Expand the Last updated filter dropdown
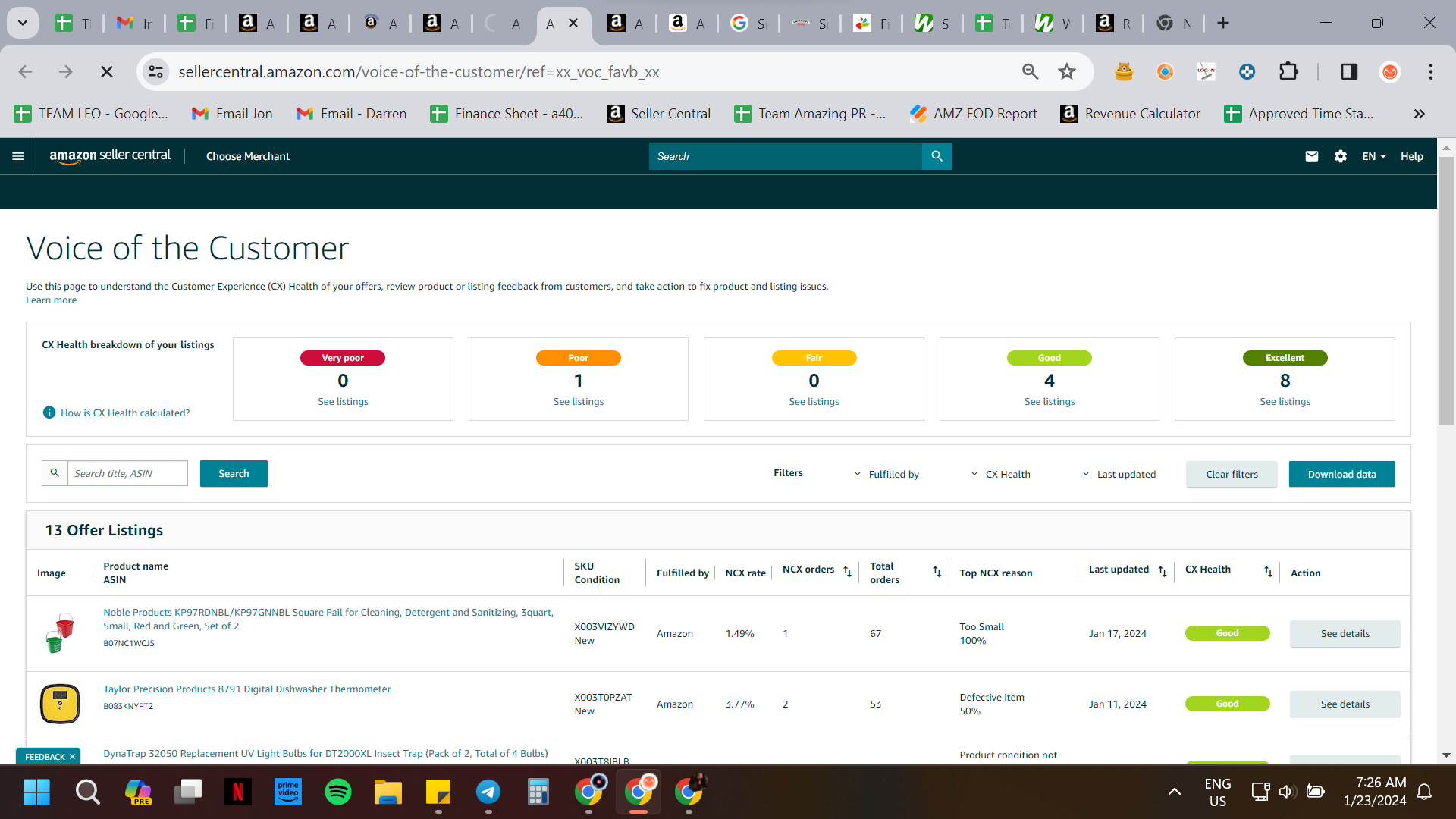The image size is (1456, 819). pyautogui.click(x=1119, y=474)
